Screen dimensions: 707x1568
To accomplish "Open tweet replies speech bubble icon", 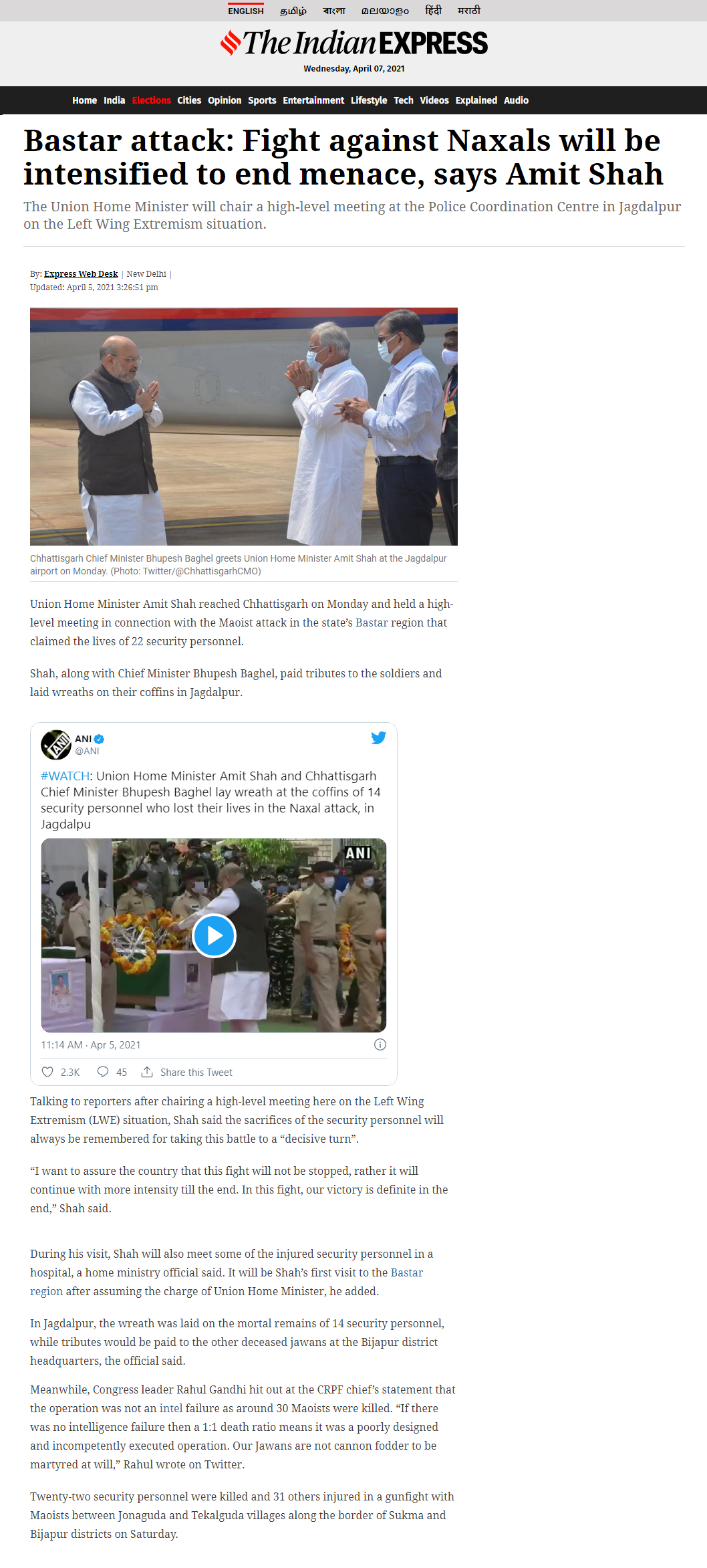I will 103,1072.
